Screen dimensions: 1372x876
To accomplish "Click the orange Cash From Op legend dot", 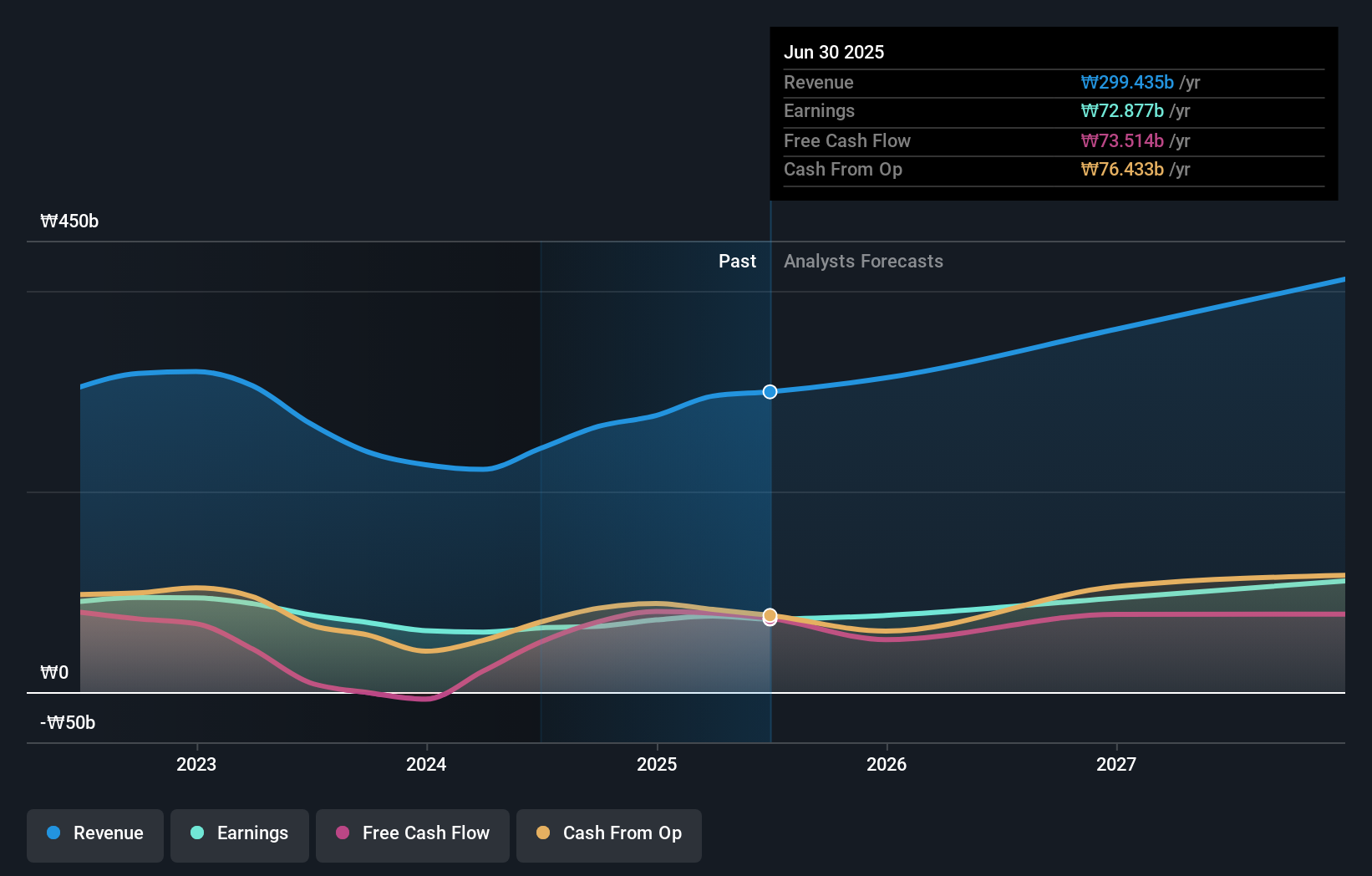I will [x=544, y=833].
